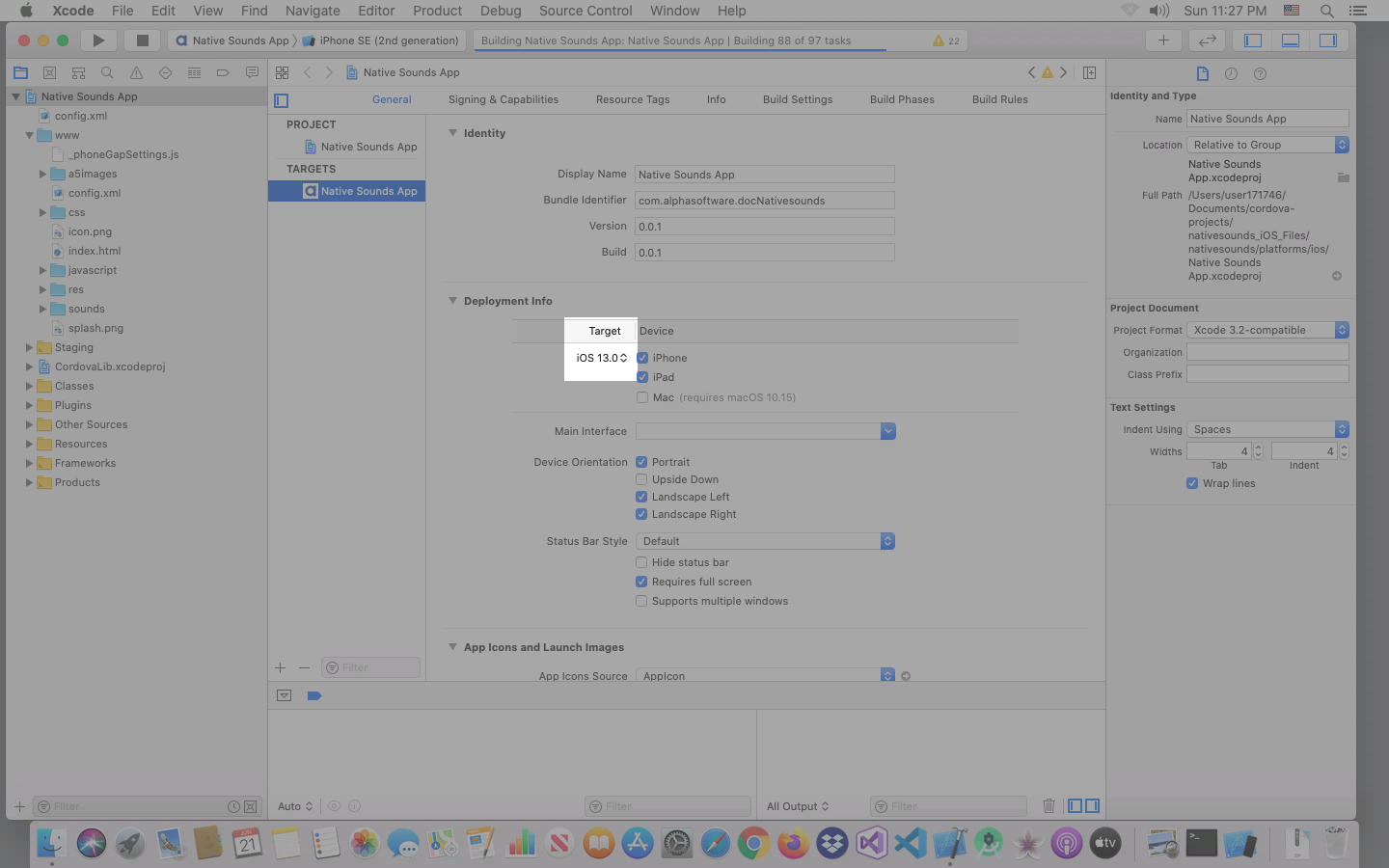Image resolution: width=1389 pixels, height=868 pixels.
Task: Open the File inspector
Action: coord(1202,73)
